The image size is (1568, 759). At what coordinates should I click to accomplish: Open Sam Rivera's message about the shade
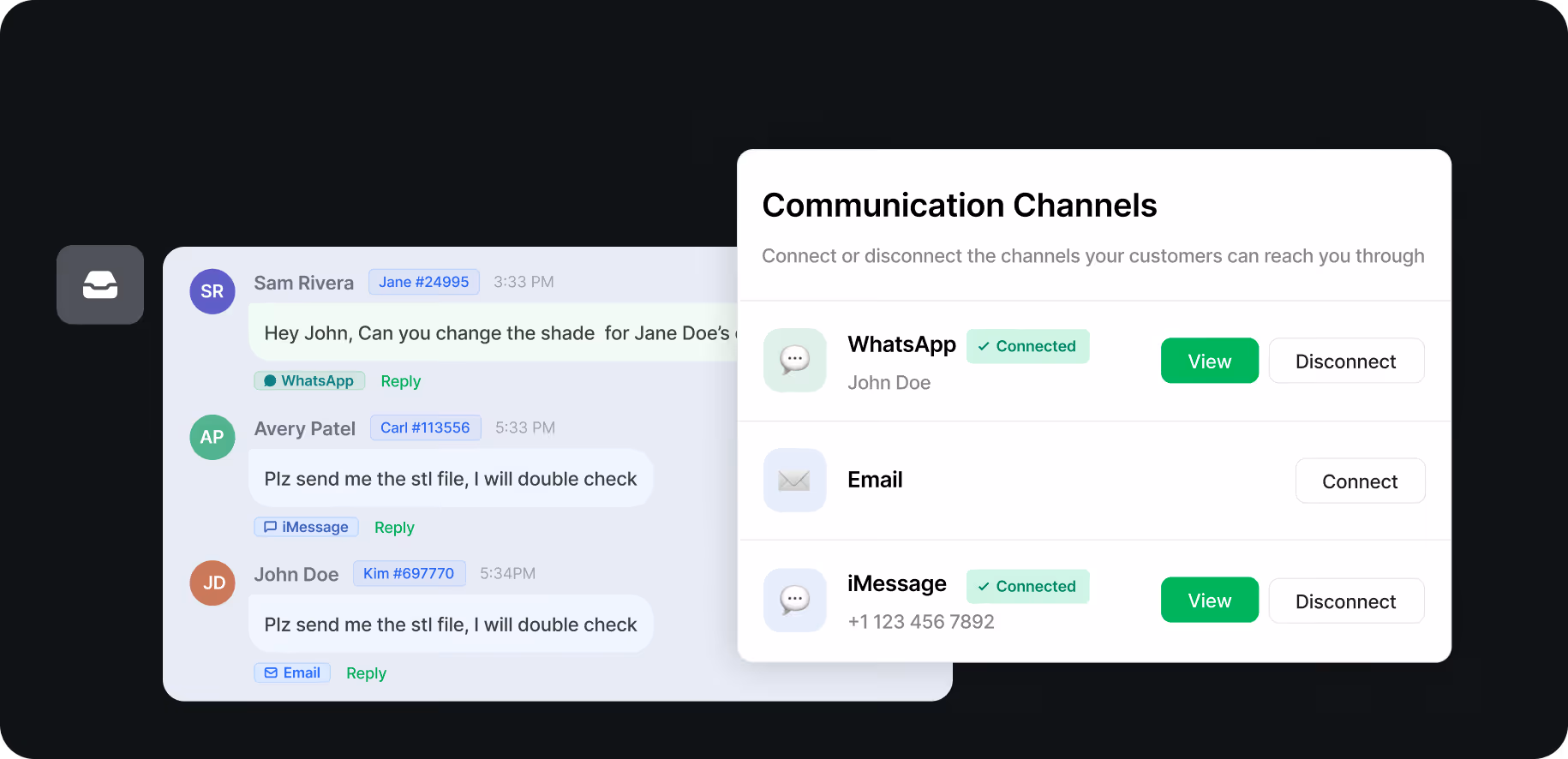pyautogui.click(x=494, y=332)
